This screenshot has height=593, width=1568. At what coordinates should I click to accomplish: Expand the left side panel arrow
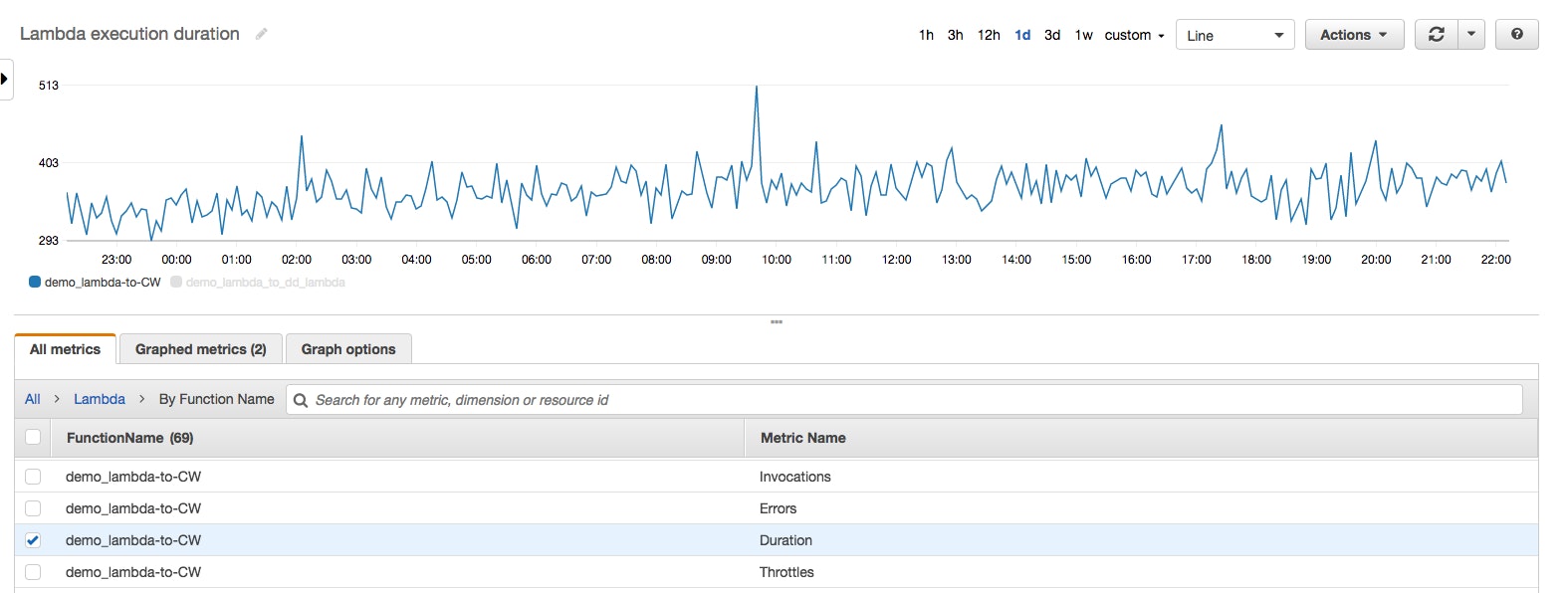click(5, 79)
